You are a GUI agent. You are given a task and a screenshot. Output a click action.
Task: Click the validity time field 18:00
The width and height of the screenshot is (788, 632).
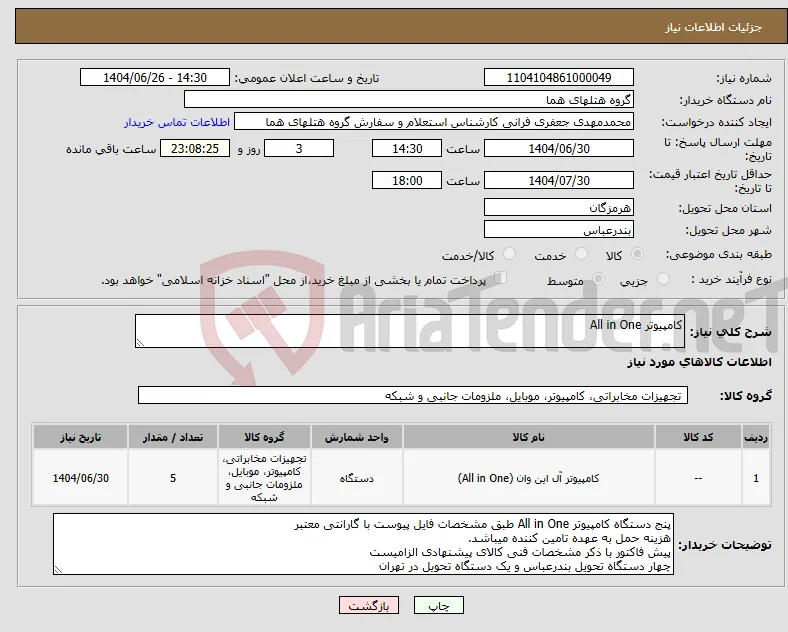407,180
